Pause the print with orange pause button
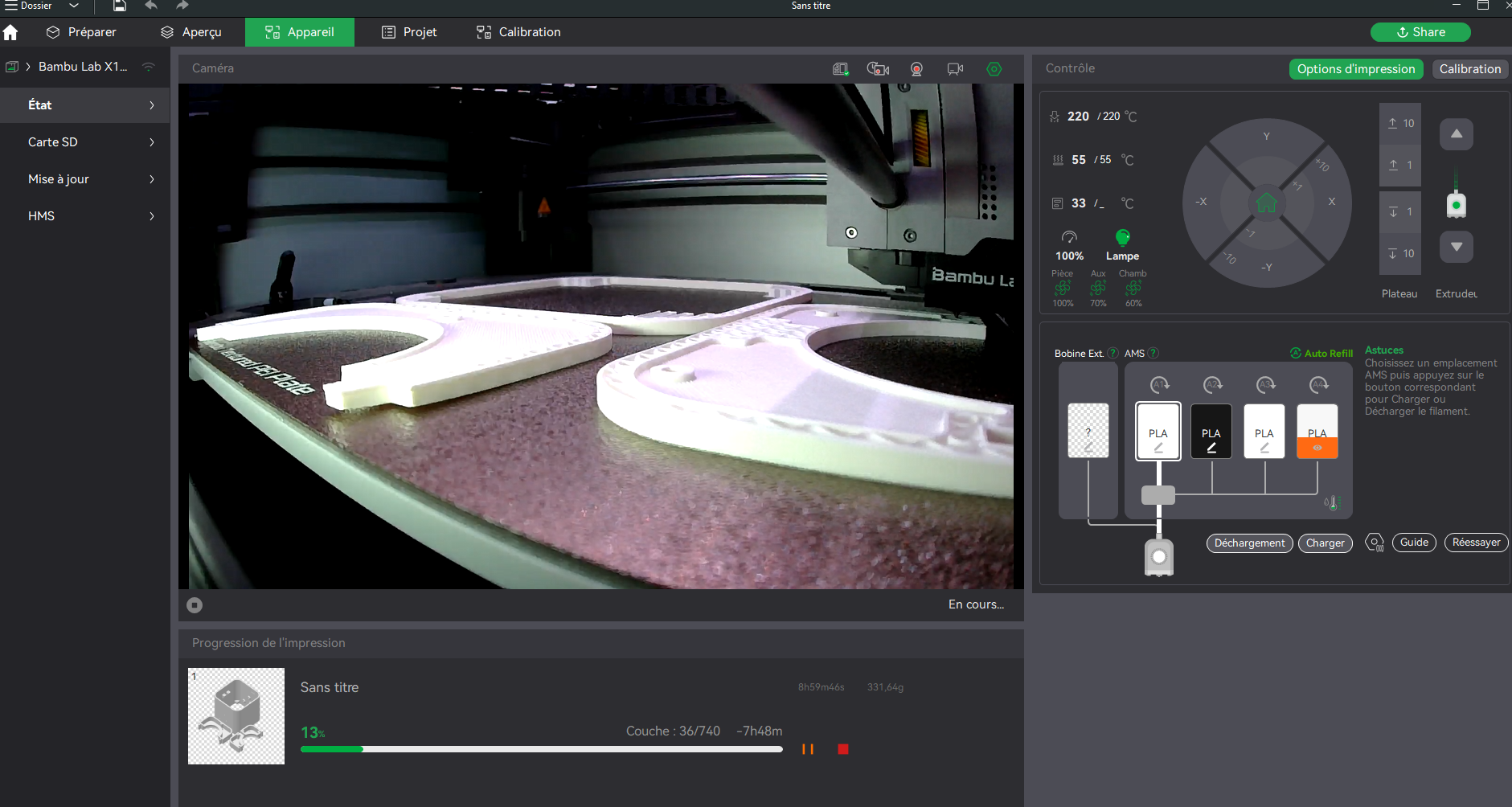The width and height of the screenshot is (1512, 807). (x=808, y=749)
